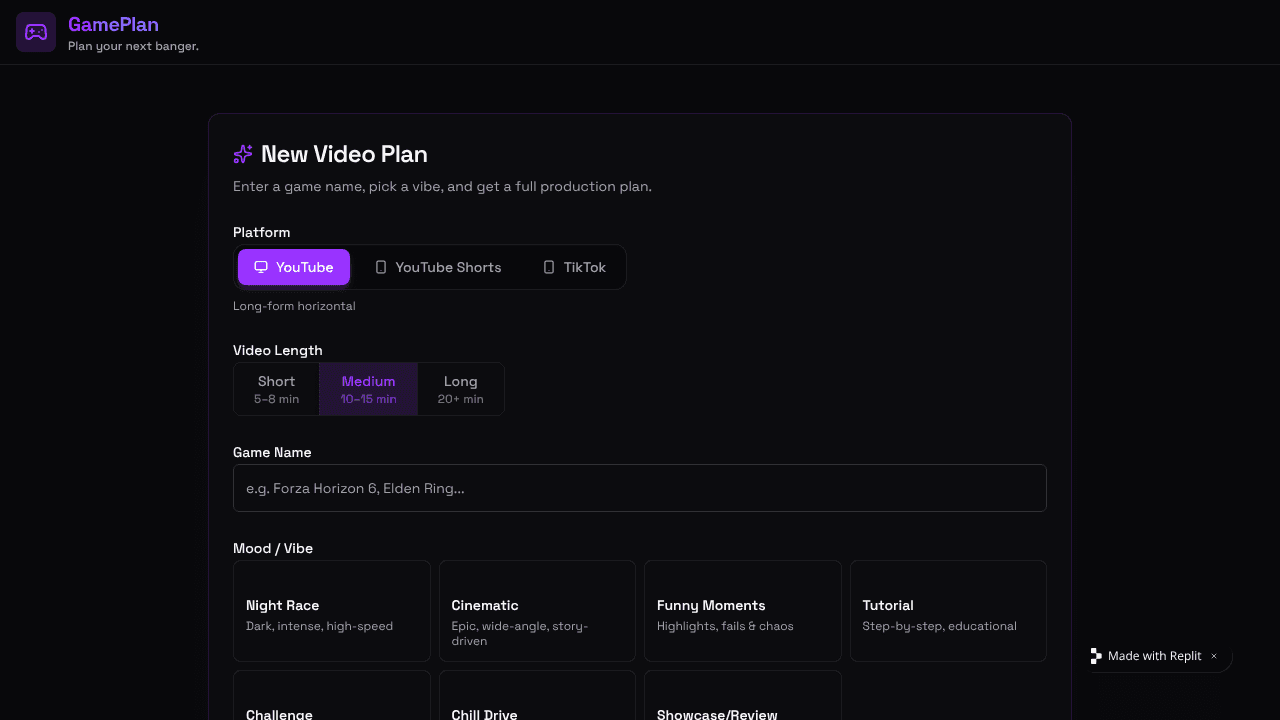Click the phone icon in YouTube Shorts
This screenshot has height=720, width=1280.
(381, 267)
